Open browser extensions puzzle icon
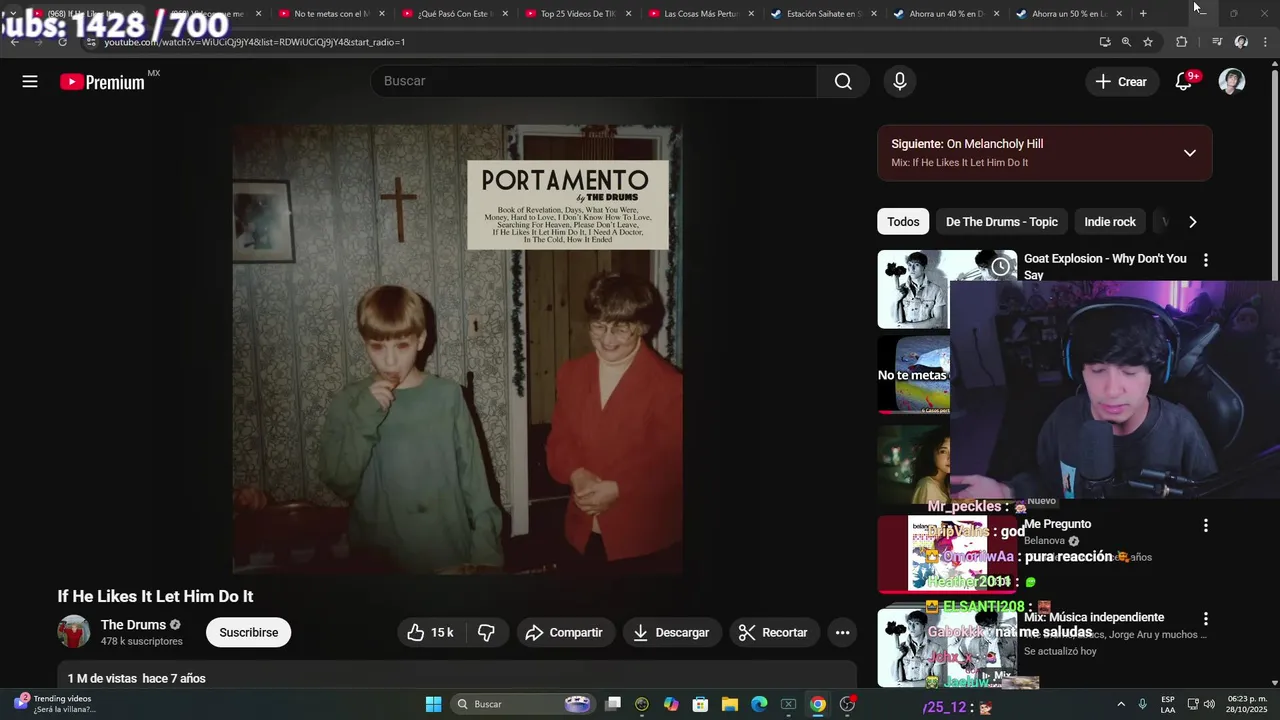Image resolution: width=1280 pixels, height=720 pixels. 1181,42
